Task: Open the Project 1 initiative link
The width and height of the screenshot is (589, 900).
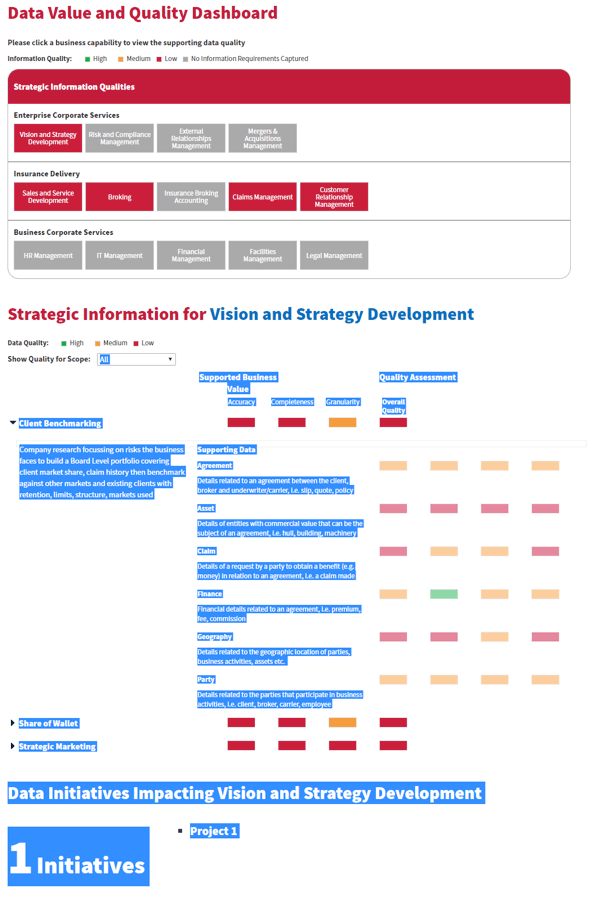Action: tap(214, 831)
